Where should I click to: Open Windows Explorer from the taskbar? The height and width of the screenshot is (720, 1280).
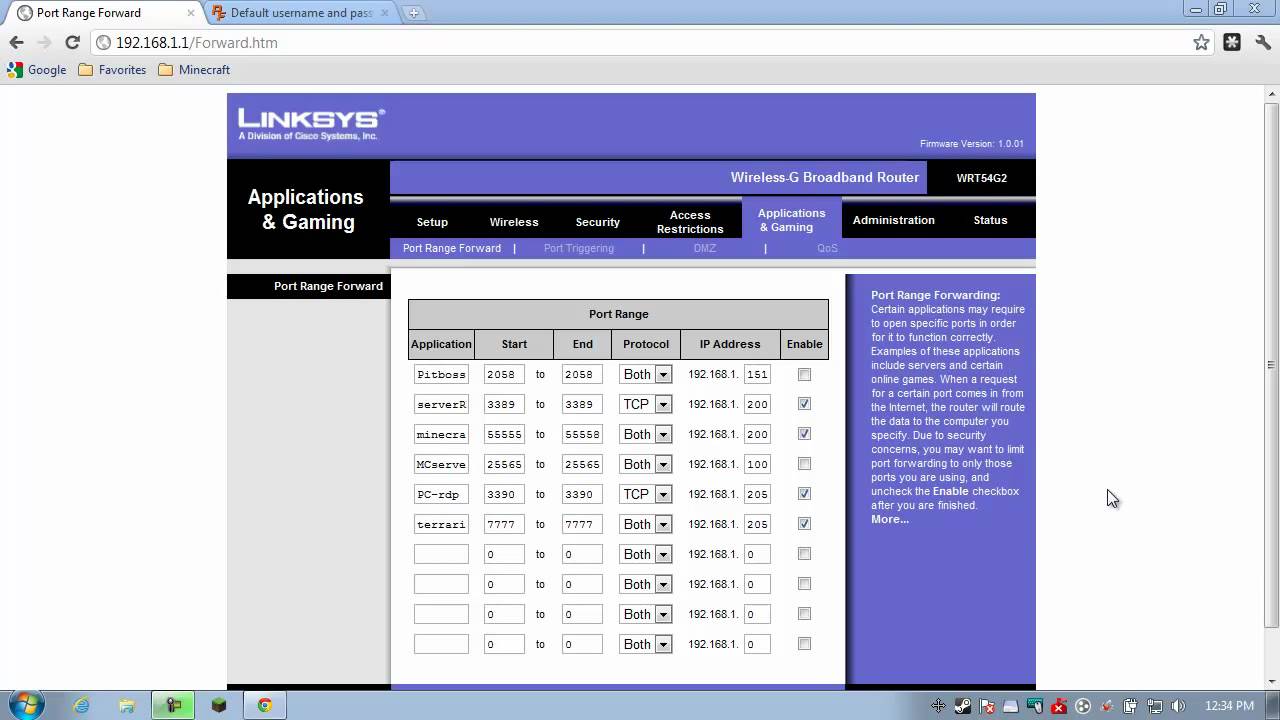point(127,705)
